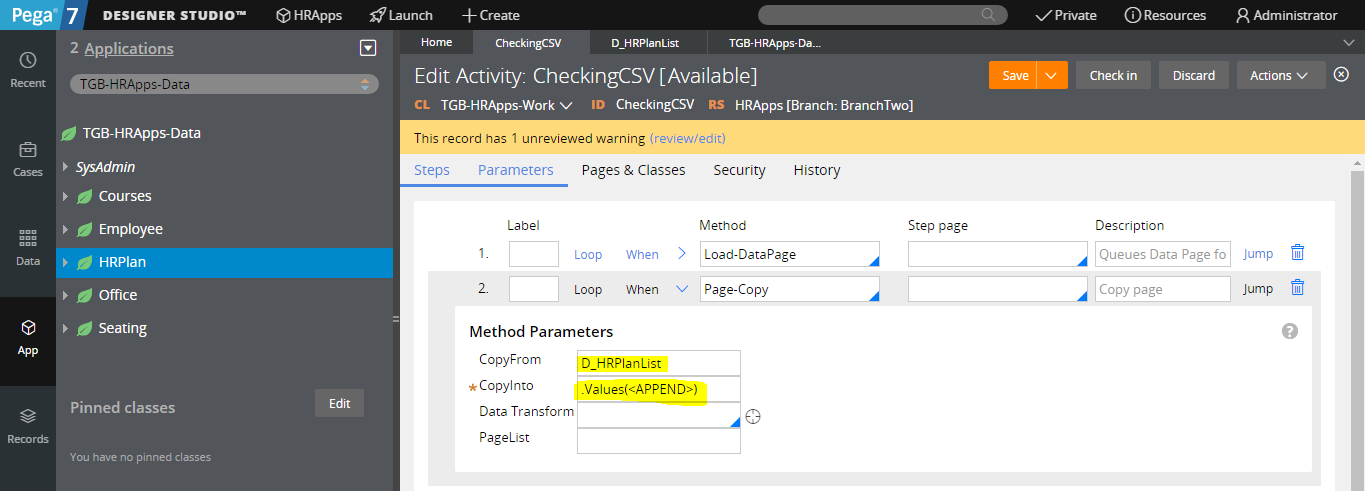Delete step 2 Page-Copy trash icon
Viewport: 1365px width, 491px height.
[x=1298, y=288]
